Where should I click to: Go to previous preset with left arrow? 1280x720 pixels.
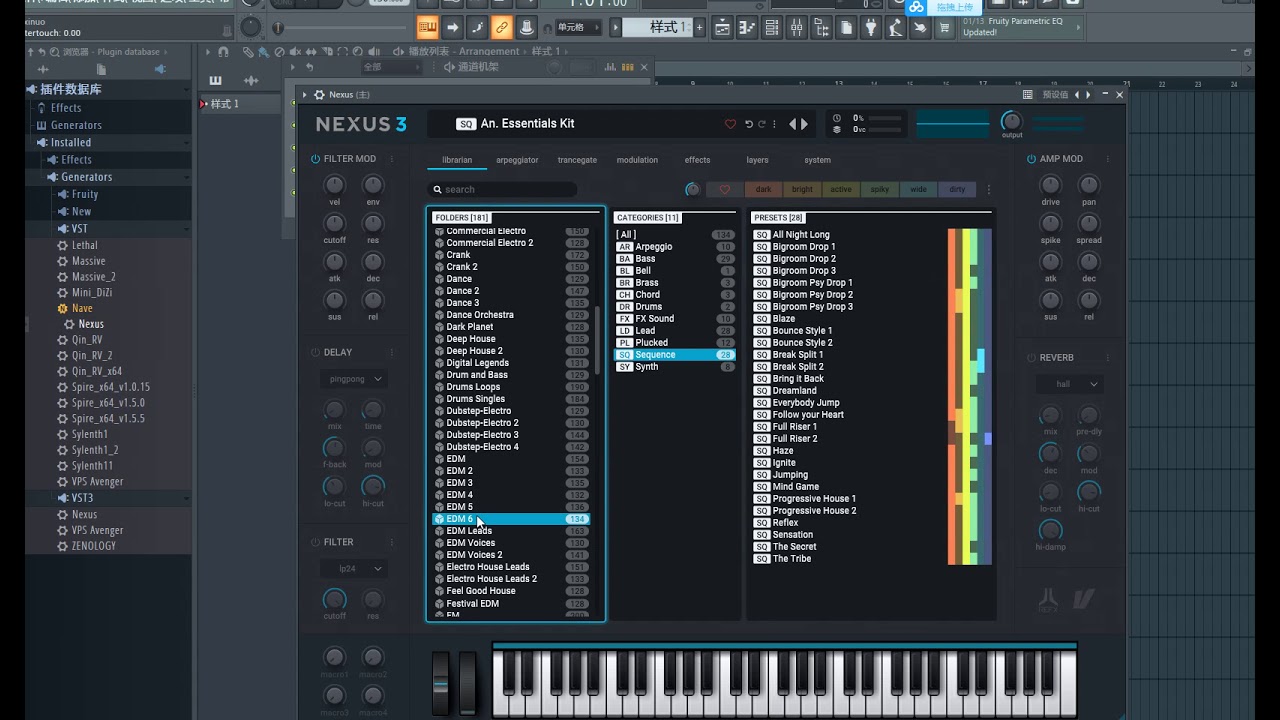pos(793,124)
